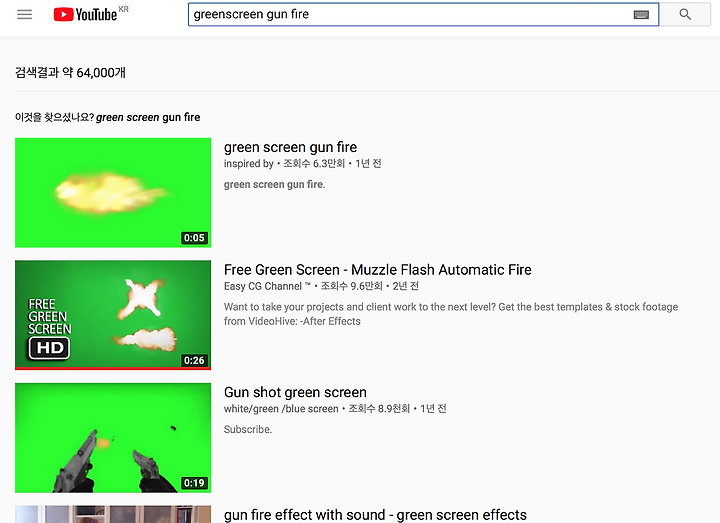The height and width of the screenshot is (523, 720).
Task: Open thumbnail of yellow muzzle flash video
Action: (113, 192)
